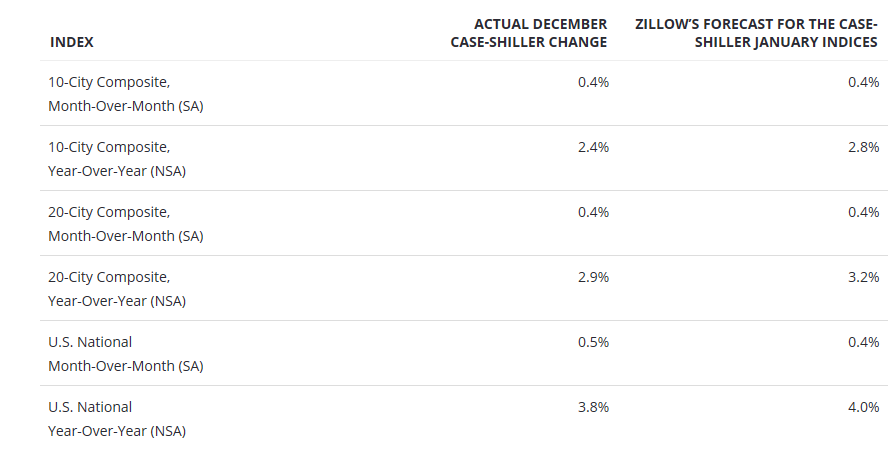Select the U.S. National Month-Over-Month row label
Viewport: 891px width, 458px height.
125,353
